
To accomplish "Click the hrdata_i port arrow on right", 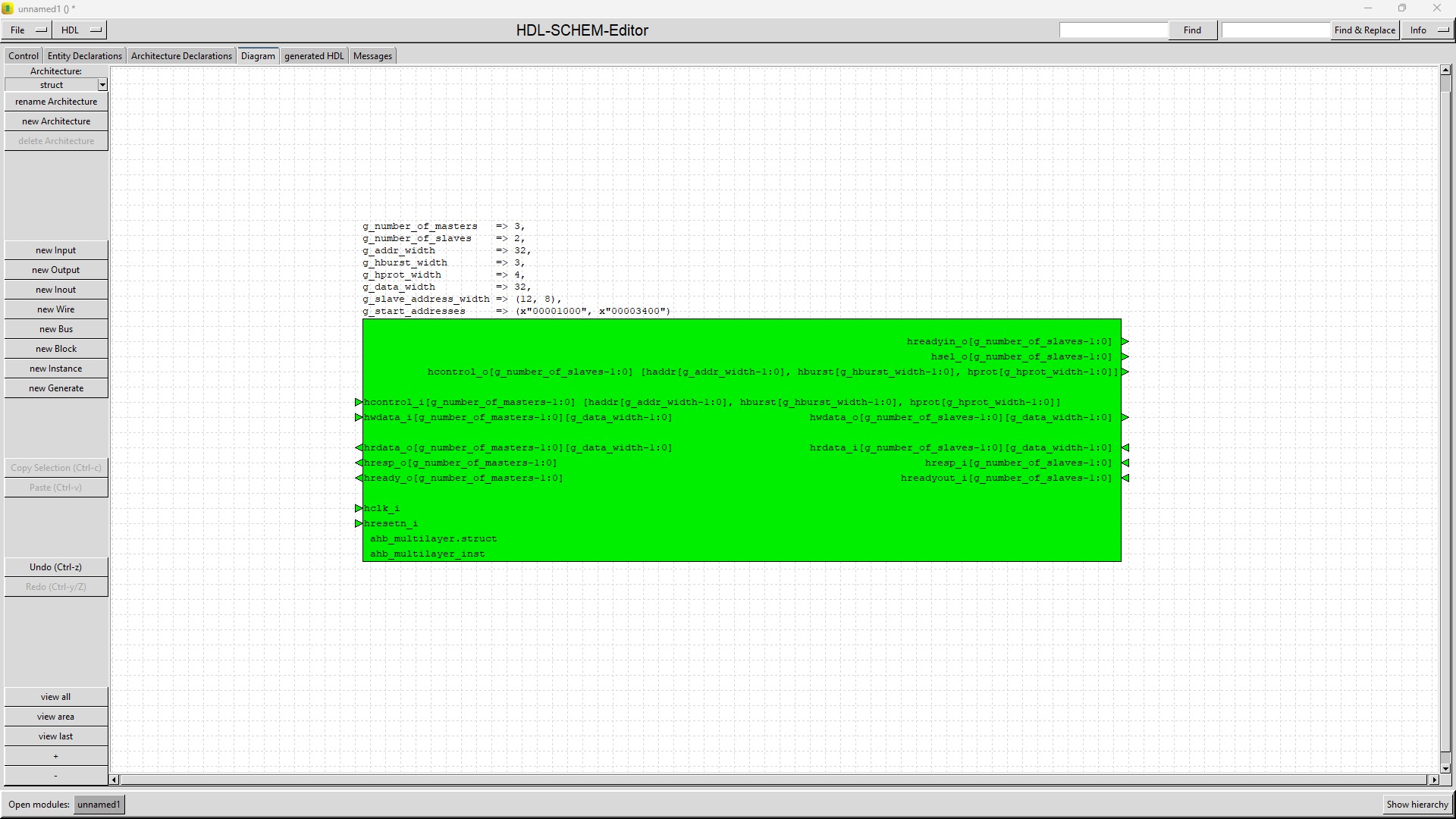I will [1125, 447].
